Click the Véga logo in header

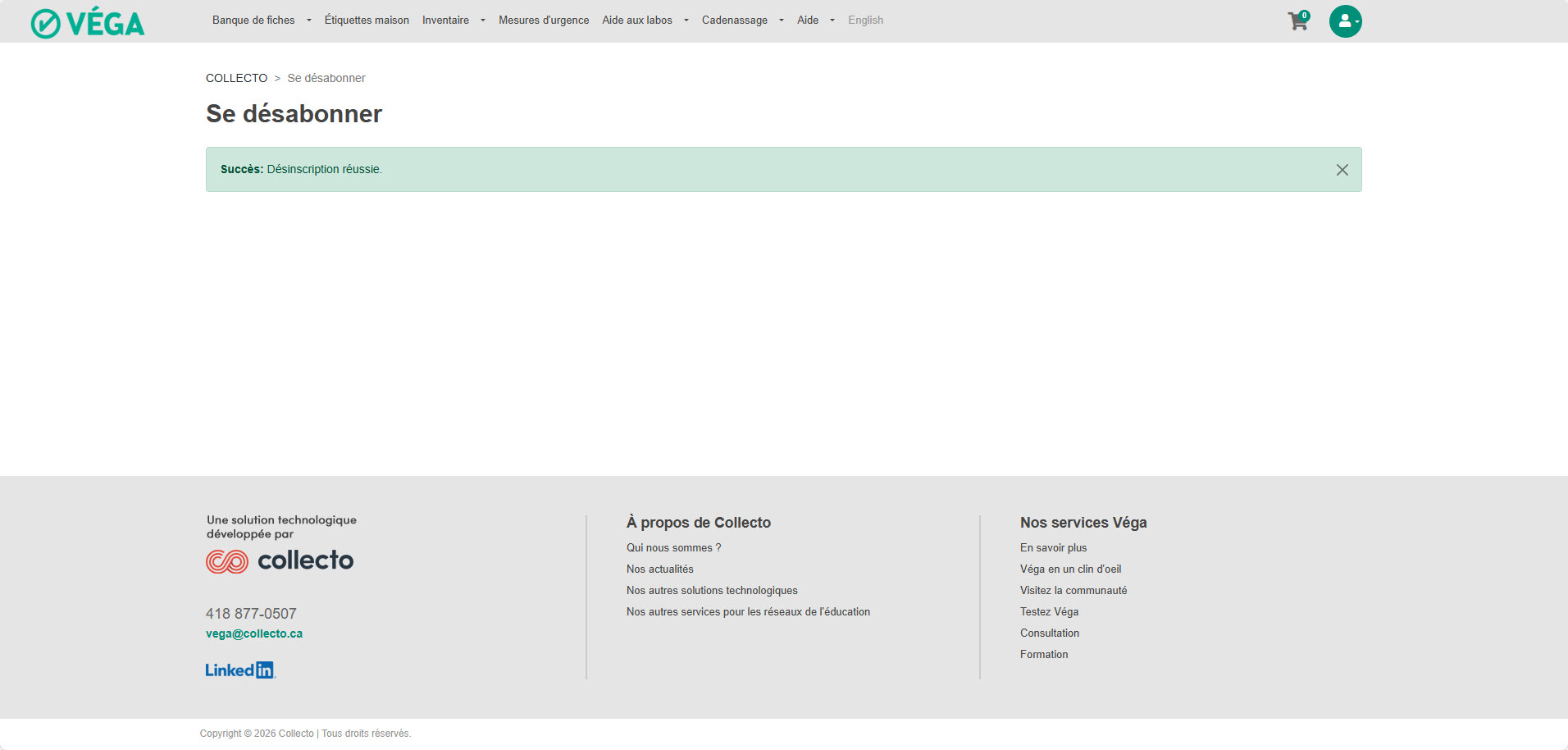[88, 22]
